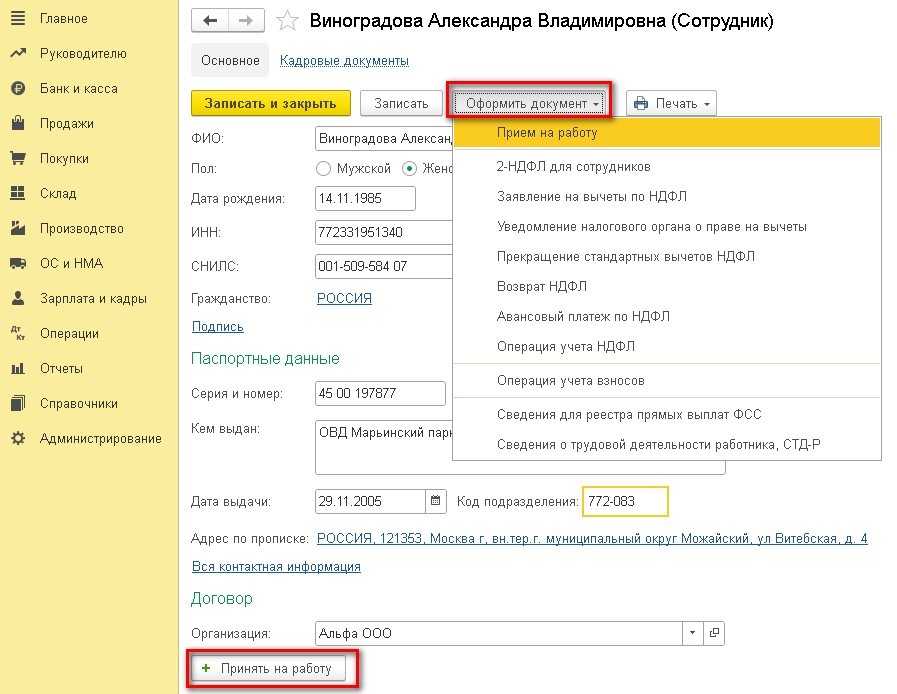Click the Банк и касса ruble icon

point(18,88)
